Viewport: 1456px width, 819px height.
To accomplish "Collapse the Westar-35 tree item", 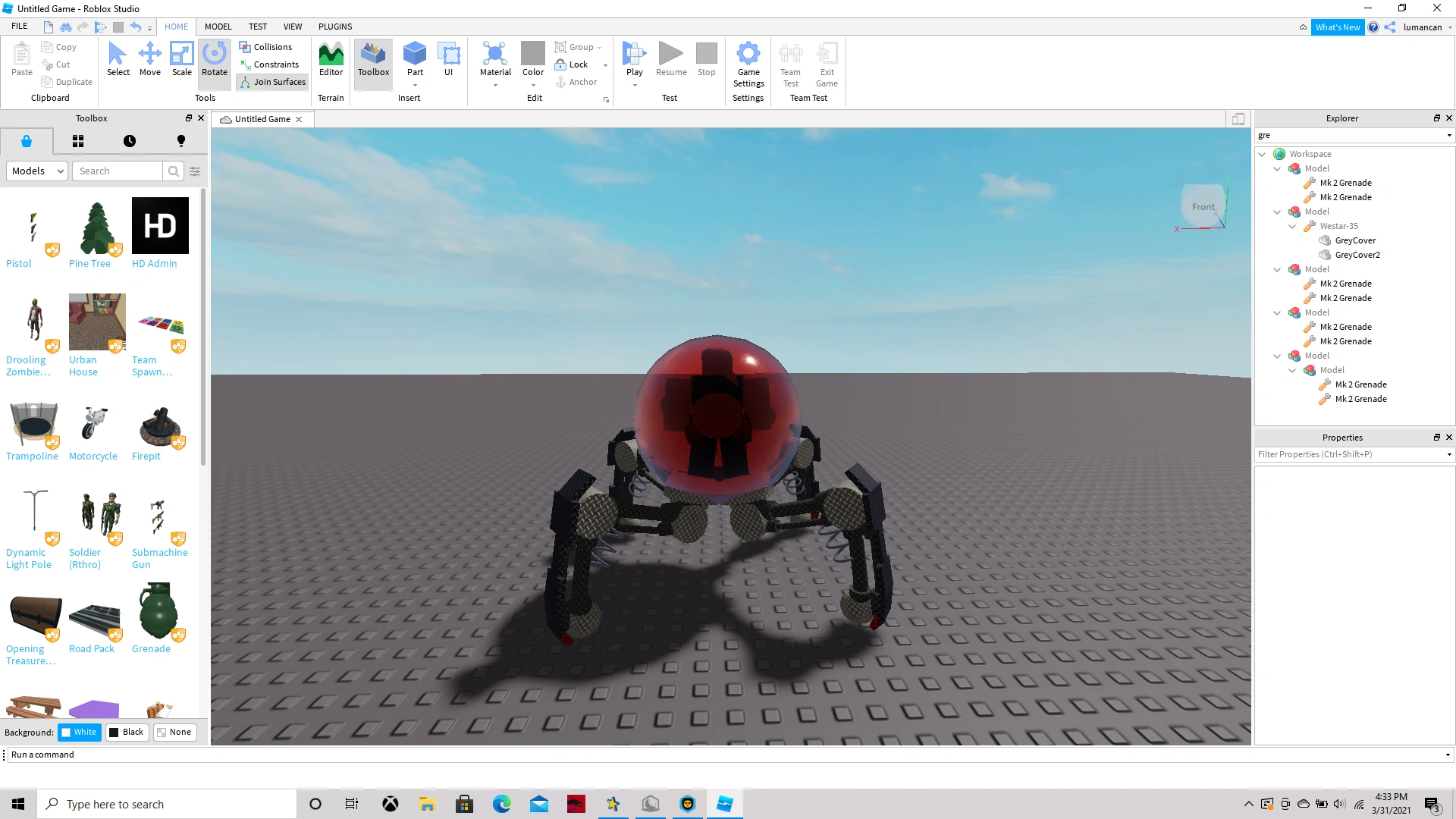I will [x=1293, y=226].
